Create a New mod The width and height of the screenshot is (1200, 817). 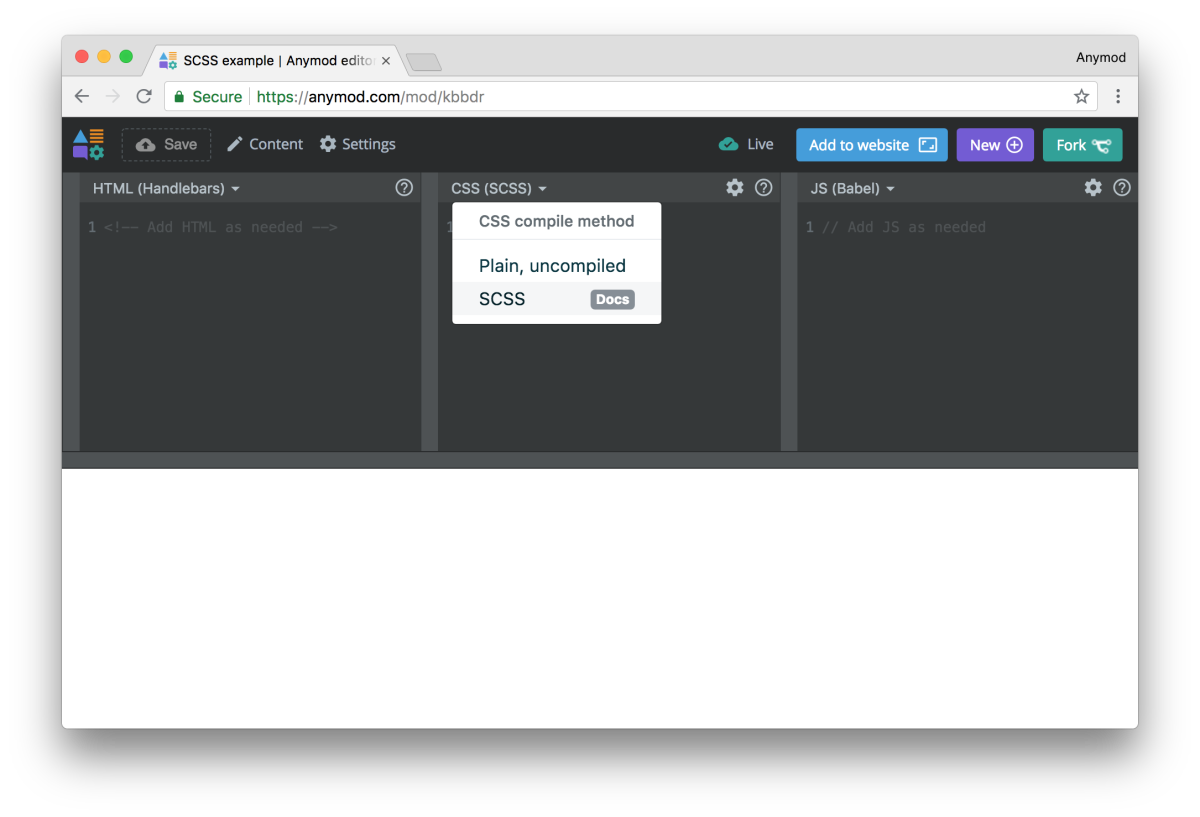pyautogui.click(x=995, y=145)
